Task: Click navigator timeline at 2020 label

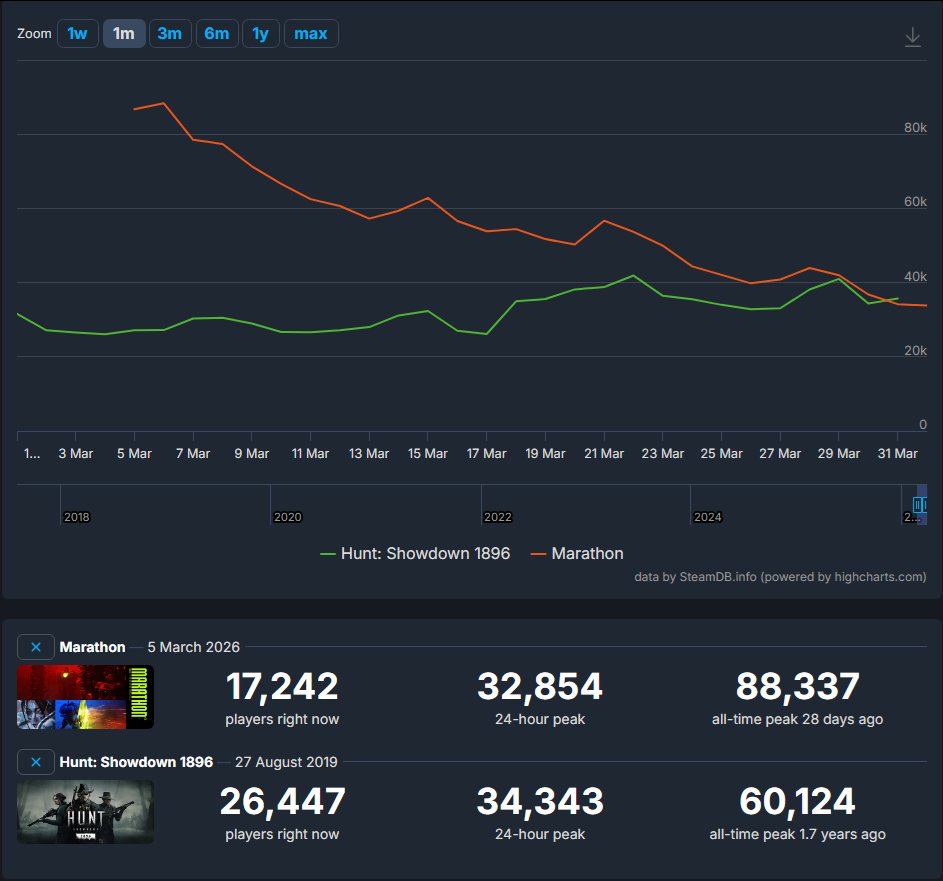Action: (287, 517)
